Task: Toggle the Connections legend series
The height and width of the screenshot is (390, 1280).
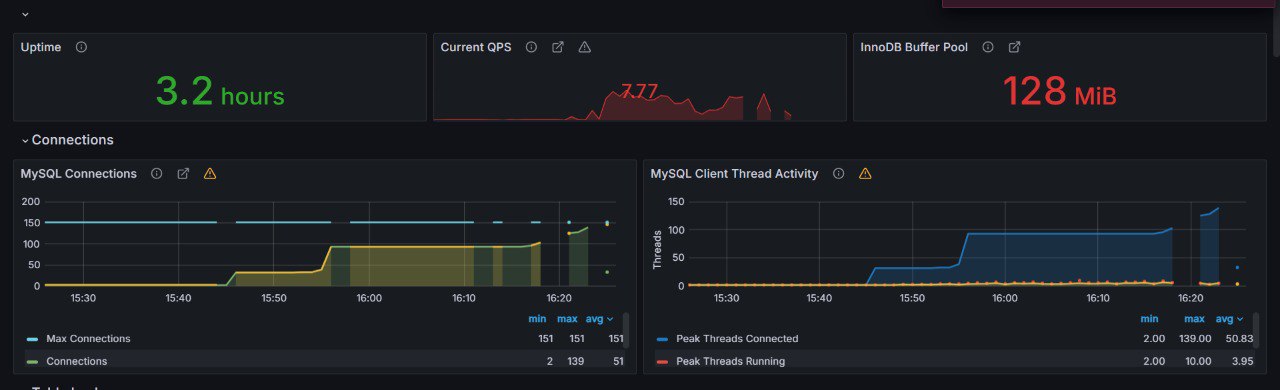Action: tap(77, 361)
